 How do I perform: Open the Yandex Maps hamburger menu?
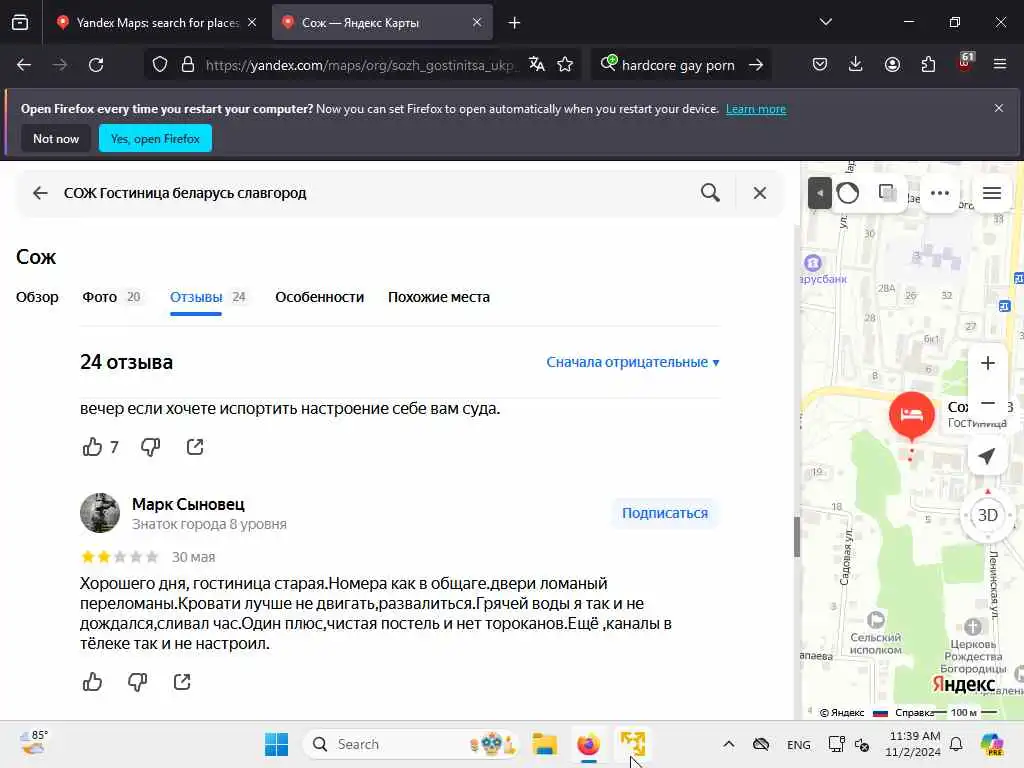pos(992,193)
